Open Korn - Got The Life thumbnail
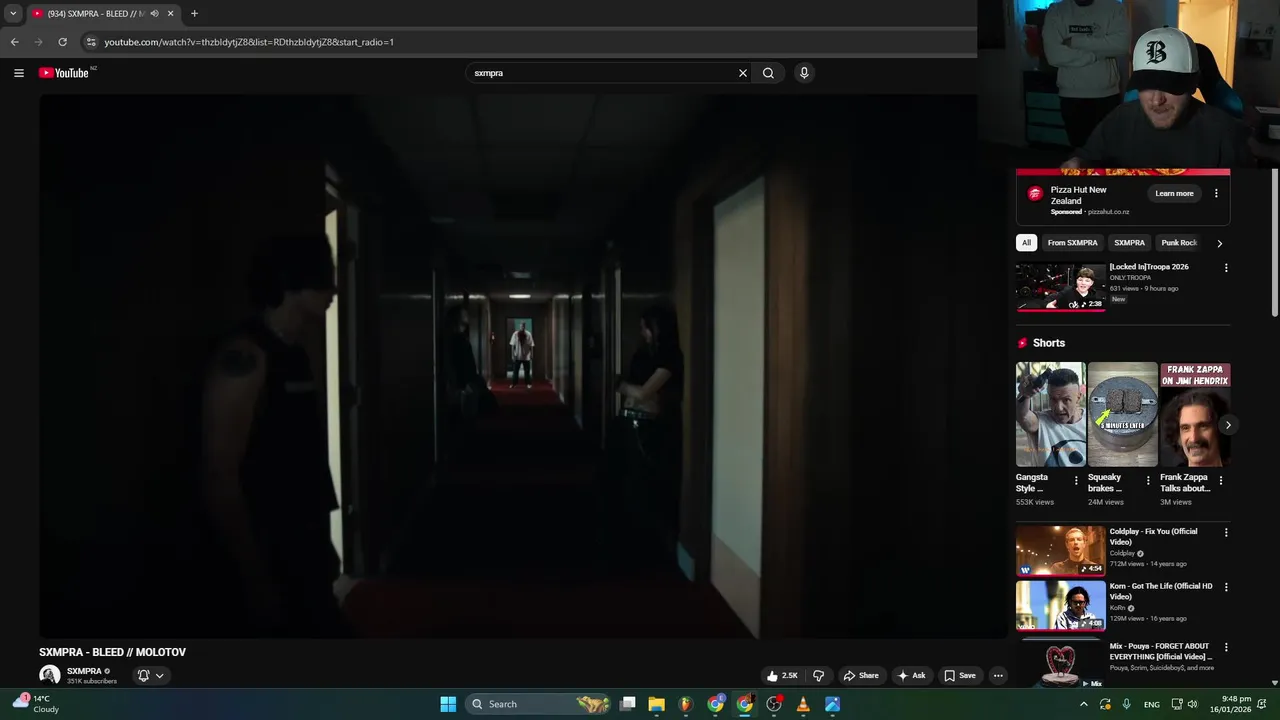Image resolution: width=1280 pixels, height=720 pixels. tap(1061, 605)
